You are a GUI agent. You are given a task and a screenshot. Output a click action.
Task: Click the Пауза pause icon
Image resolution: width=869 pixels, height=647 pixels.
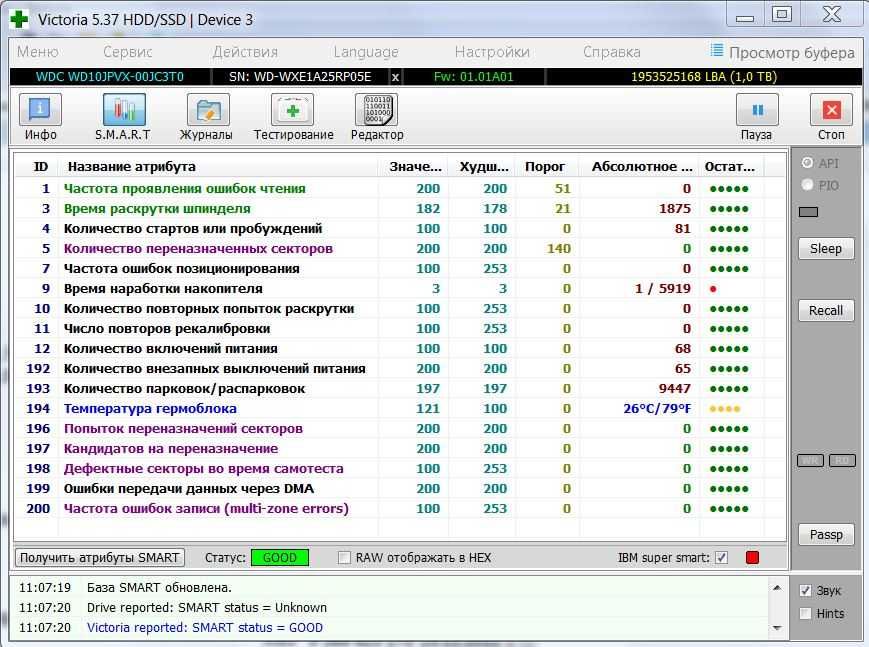click(757, 110)
